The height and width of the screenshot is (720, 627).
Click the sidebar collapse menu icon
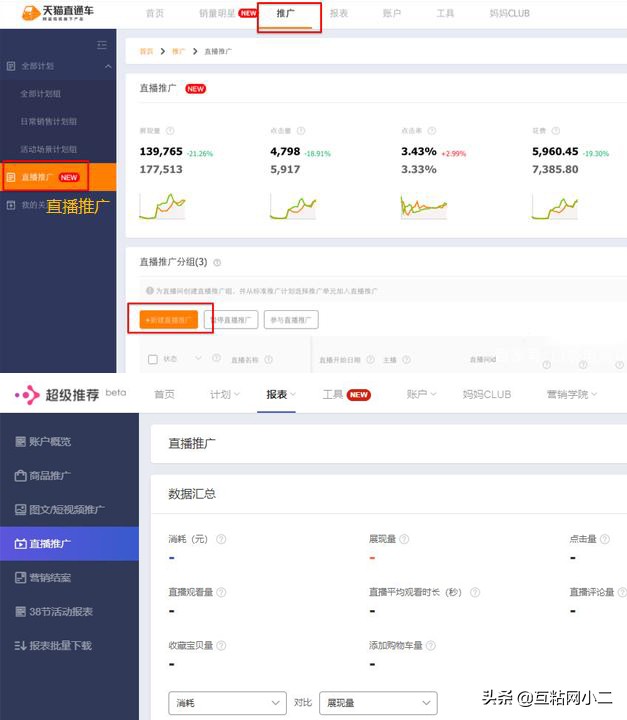click(x=102, y=45)
